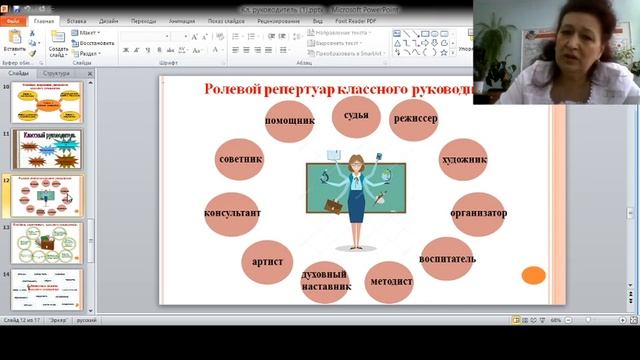The width and height of the screenshot is (640, 360).
Task: Click the Slide Sorter view icon
Action: (x=525, y=320)
